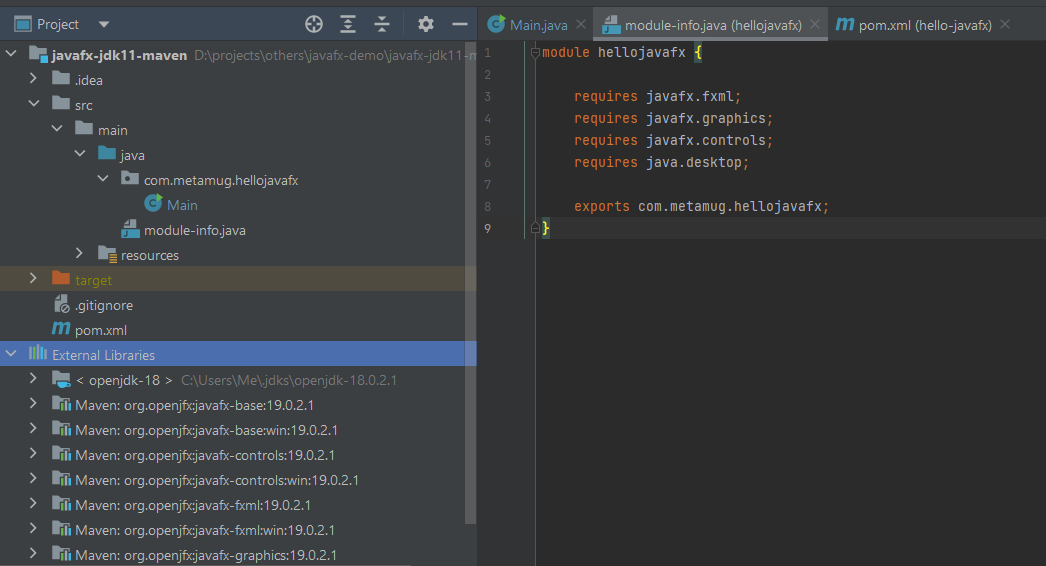1046x566 pixels.
Task: Close the module-info.java tab
Action: 815,25
